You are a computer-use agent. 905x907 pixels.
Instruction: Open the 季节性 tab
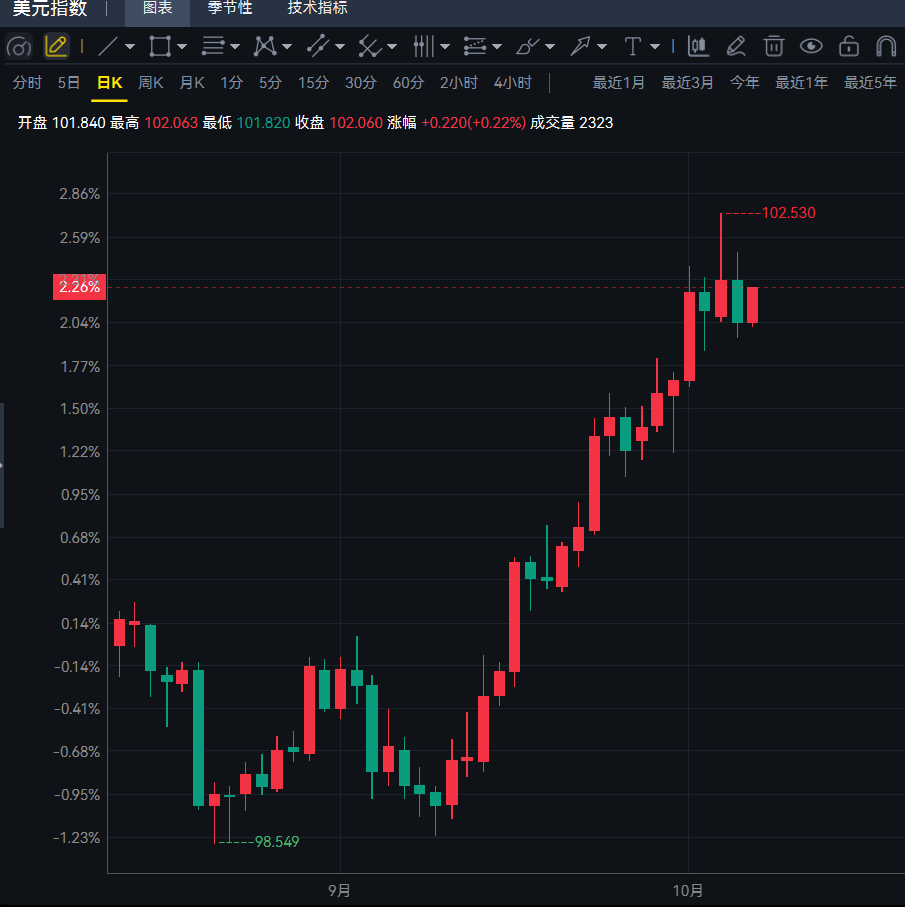click(x=230, y=8)
